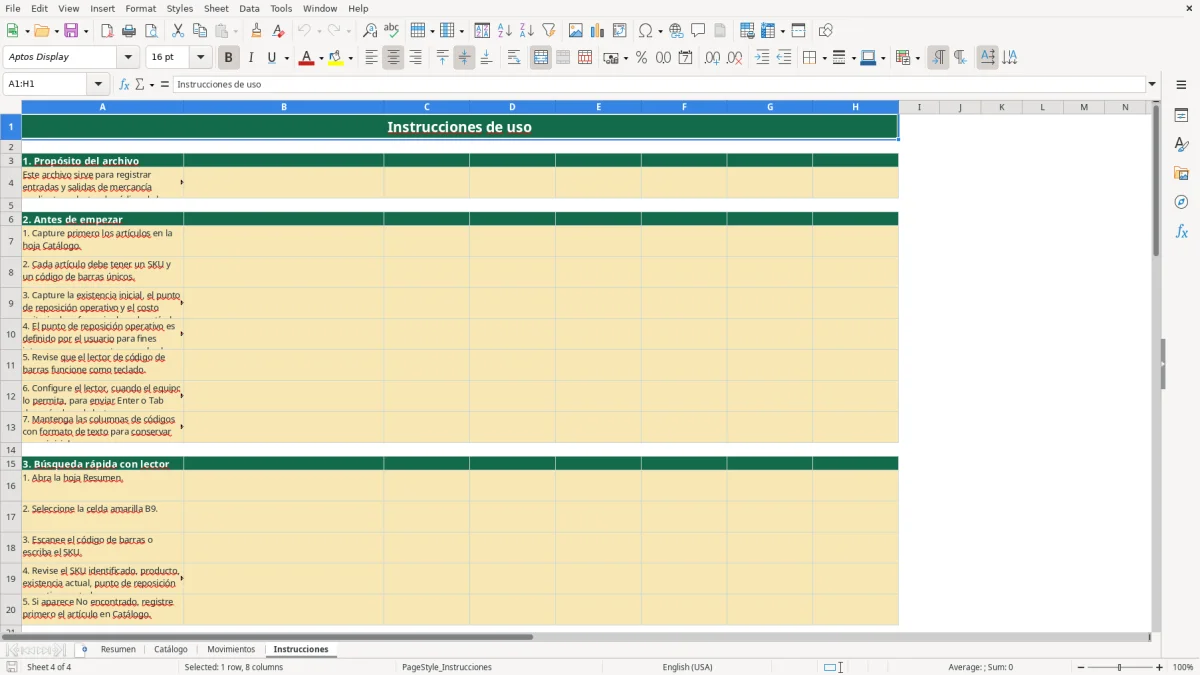
Task: Click Sort Descending icon
Action: pos(526,31)
